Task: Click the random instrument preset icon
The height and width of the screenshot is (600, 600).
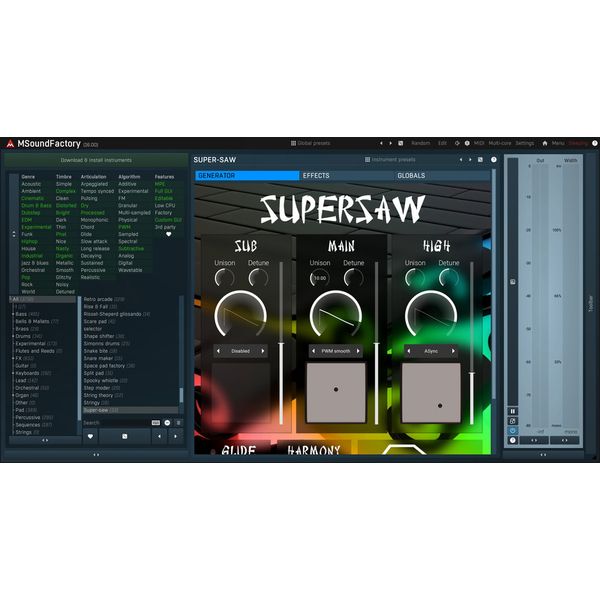Action: [x=480, y=160]
